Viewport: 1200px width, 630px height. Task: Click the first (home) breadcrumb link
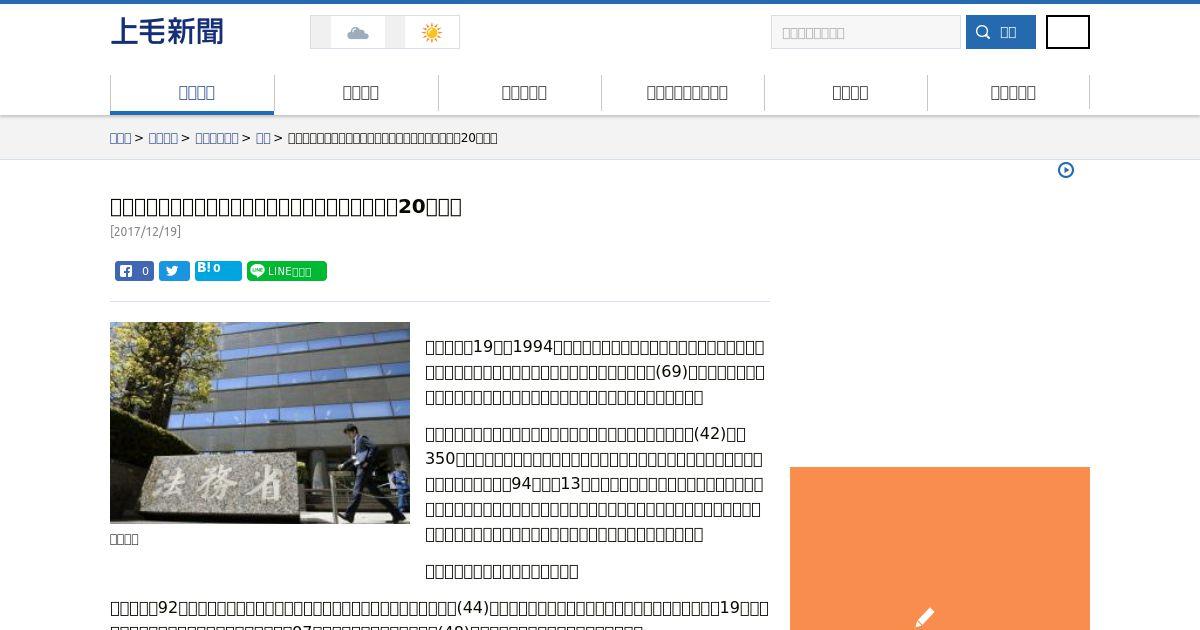click(120, 138)
